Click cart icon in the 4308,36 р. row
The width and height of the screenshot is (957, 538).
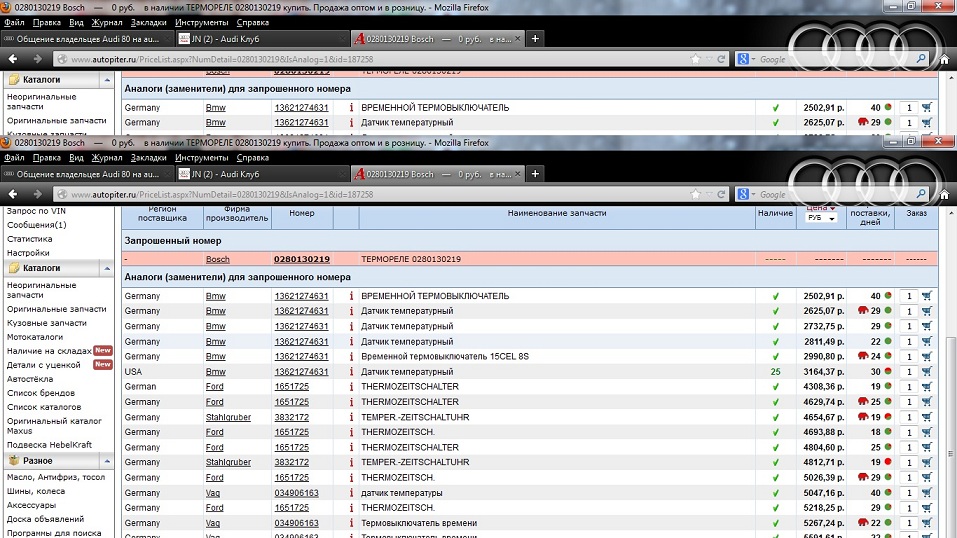click(x=927, y=387)
